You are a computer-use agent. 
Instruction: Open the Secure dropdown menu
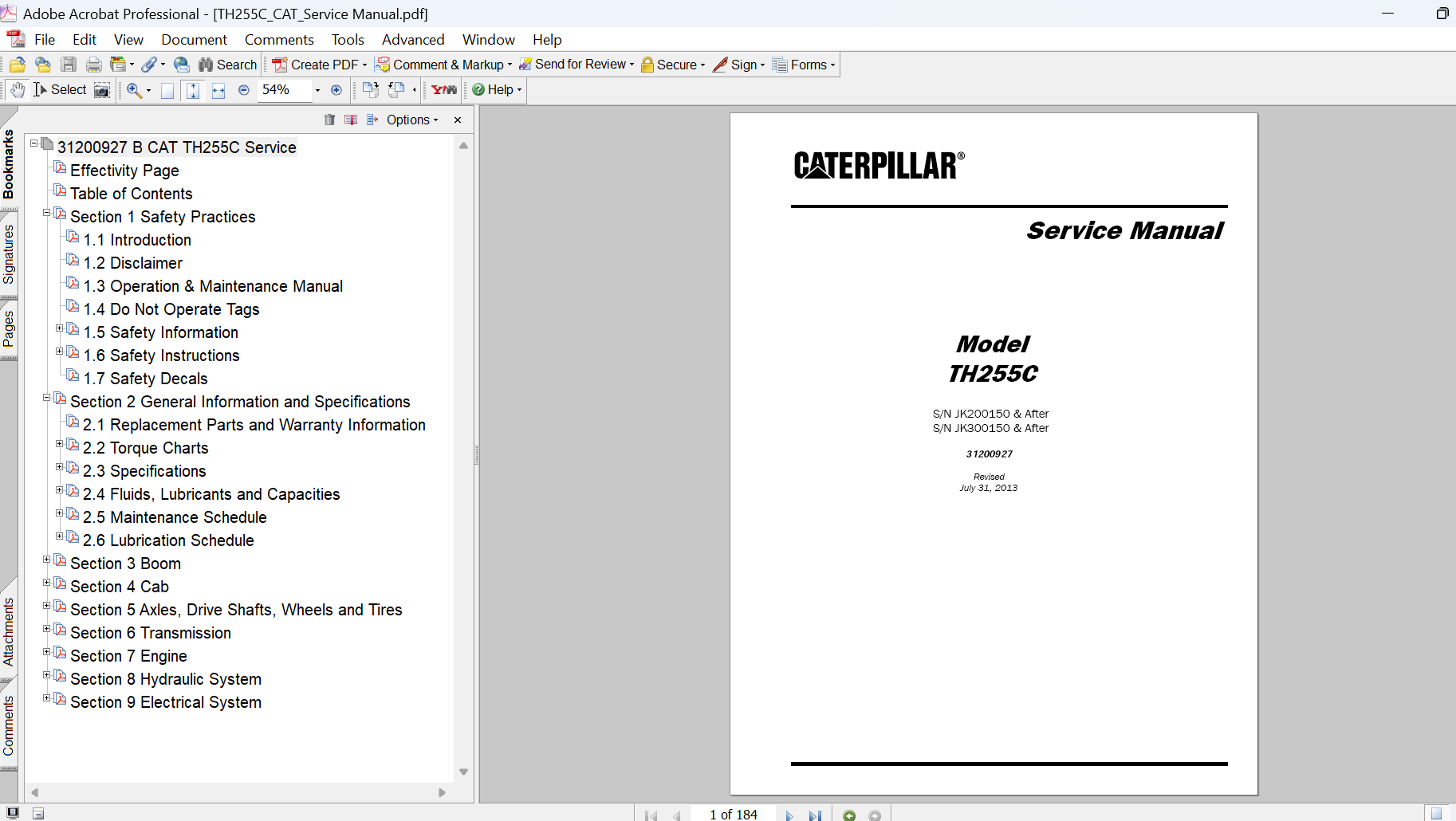[x=673, y=65]
